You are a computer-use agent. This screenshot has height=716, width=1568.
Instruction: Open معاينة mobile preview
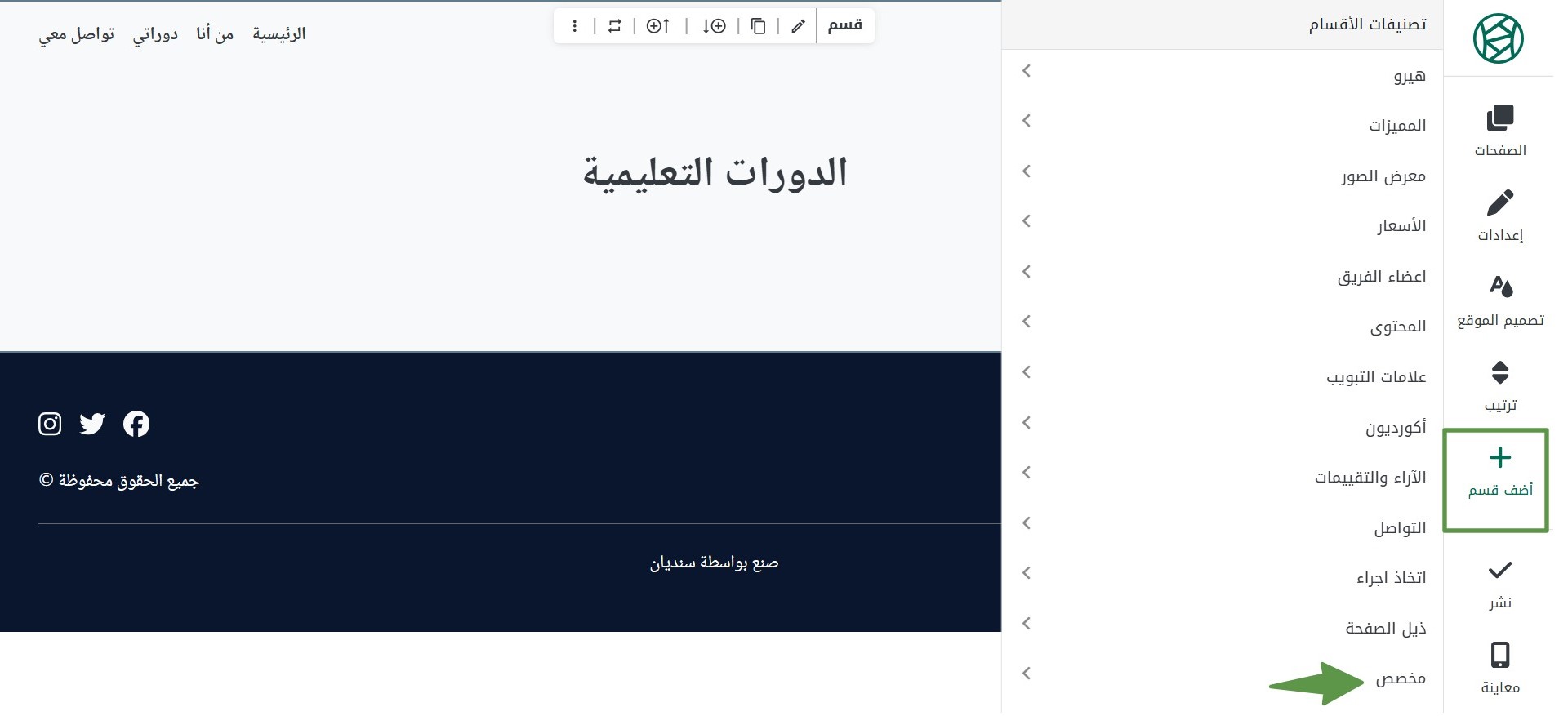(1499, 668)
